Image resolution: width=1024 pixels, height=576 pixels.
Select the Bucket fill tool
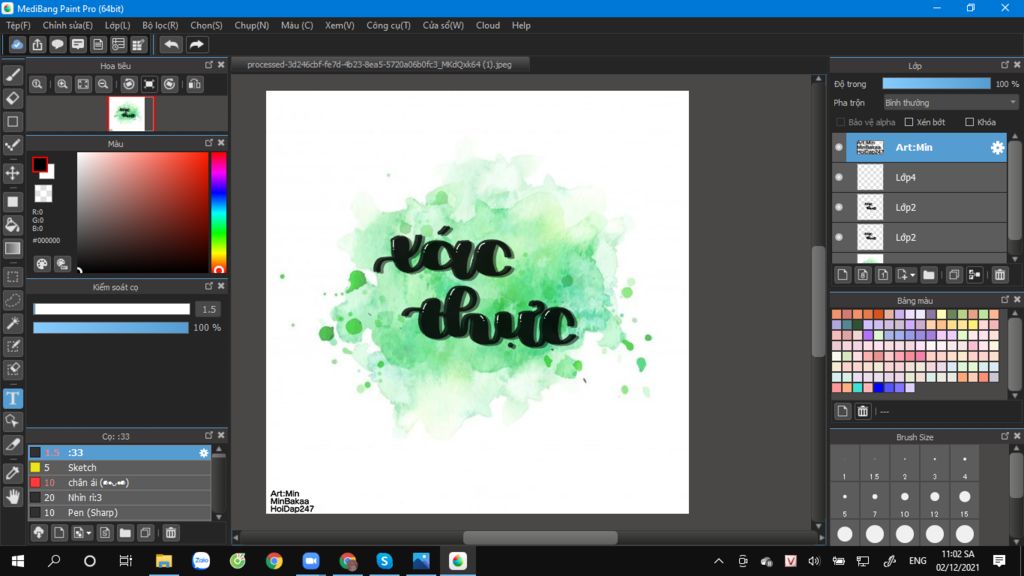tap(12, 225)
